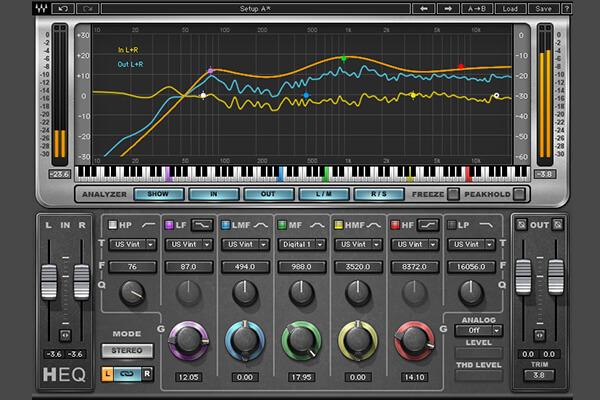Viewport: 600px width, 400px height.
Task: Click the undo arrow in the top bar
Action: pyautogui.click(x=62, y=8)
